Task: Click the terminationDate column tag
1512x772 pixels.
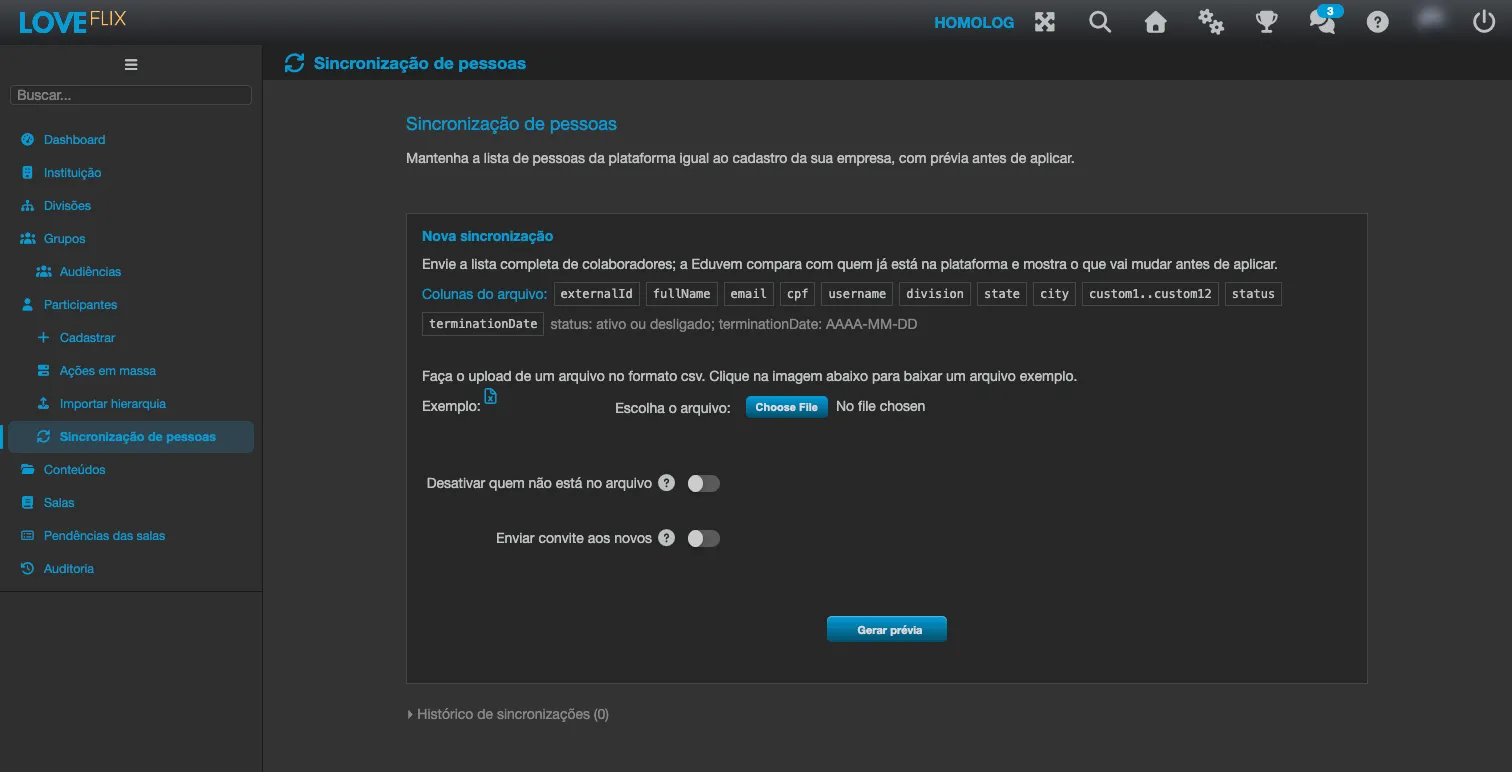Action: coord(483,324)
